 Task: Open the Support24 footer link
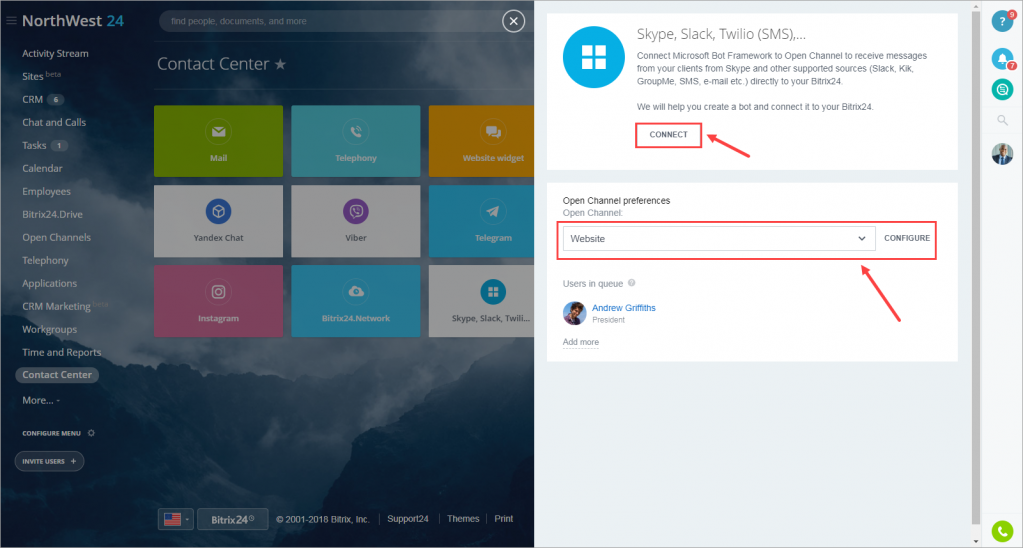coord(408,519)
